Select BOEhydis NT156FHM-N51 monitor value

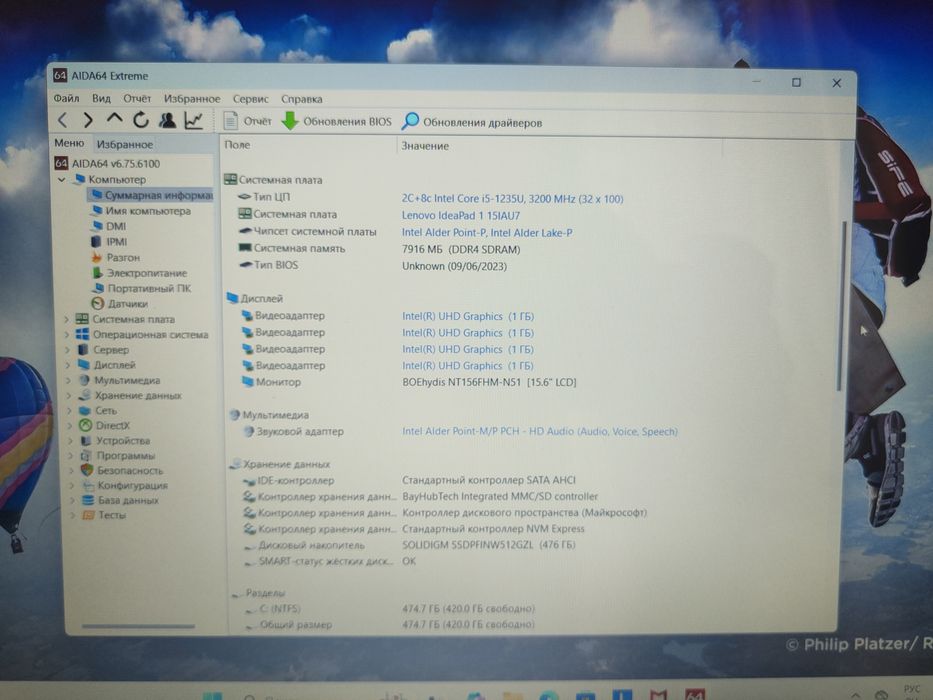pos(489,382)
